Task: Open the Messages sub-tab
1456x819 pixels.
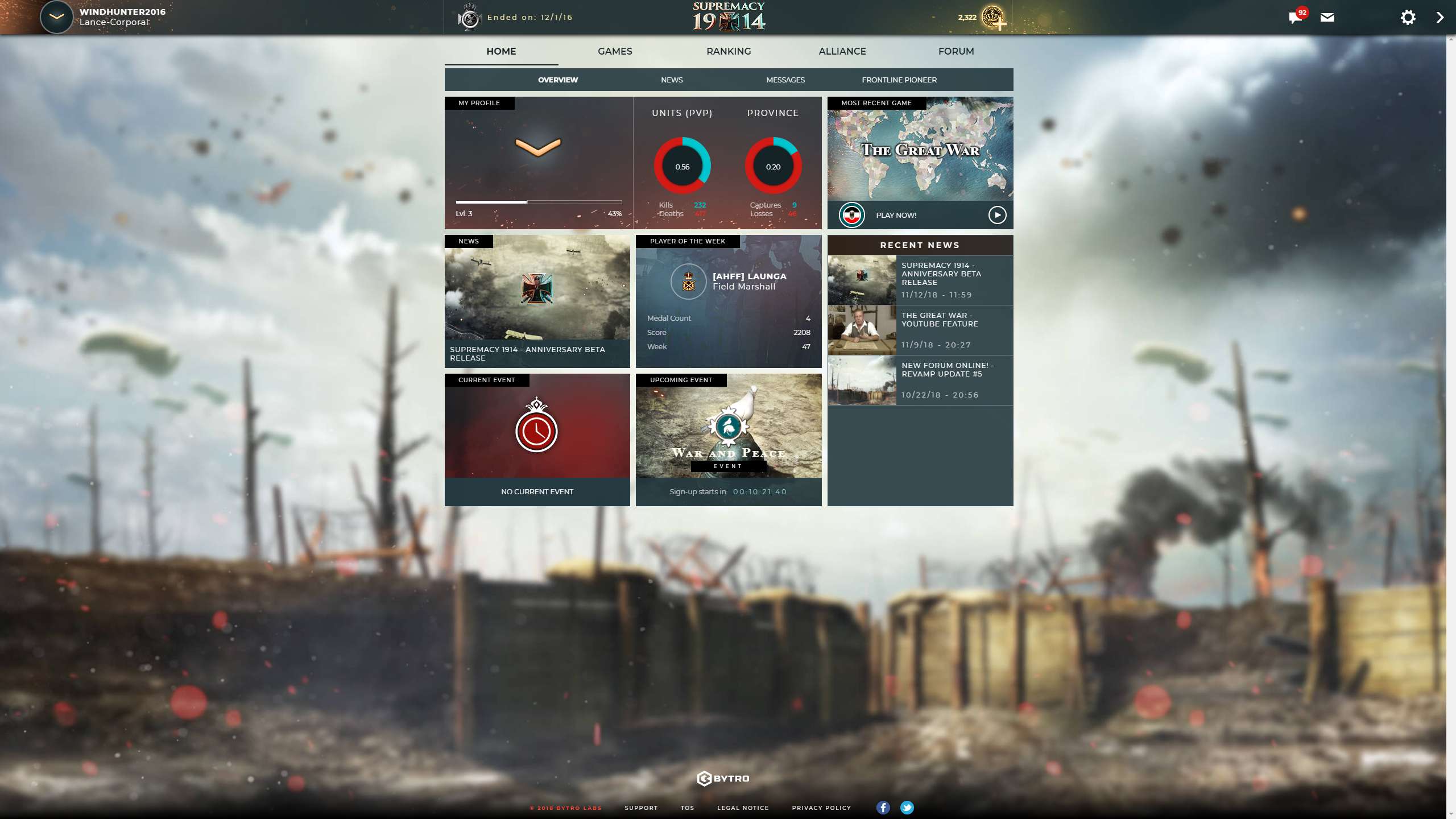Action: [785, 80]
